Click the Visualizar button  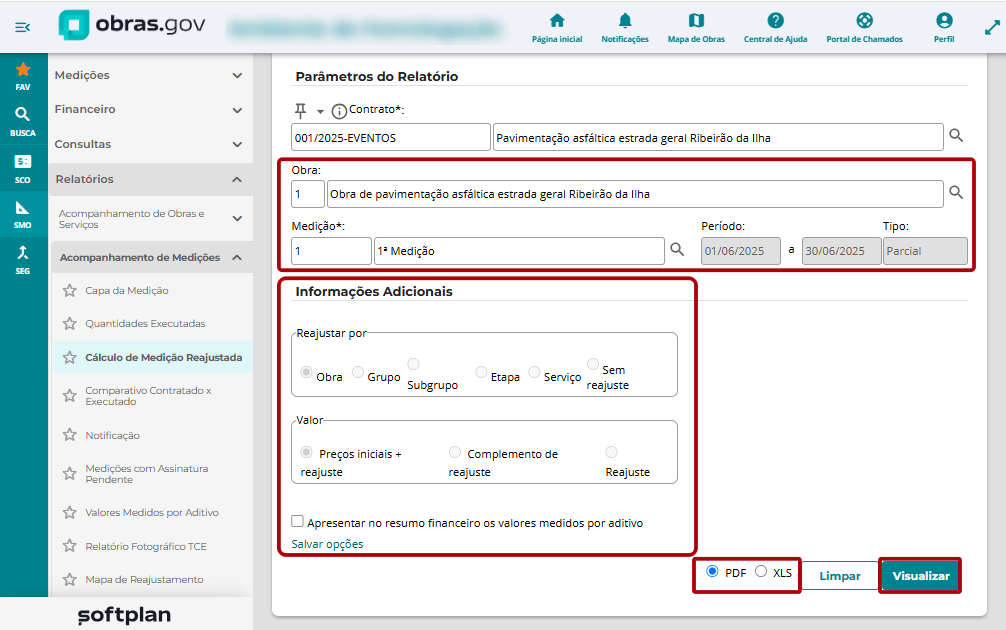[921, 575]
